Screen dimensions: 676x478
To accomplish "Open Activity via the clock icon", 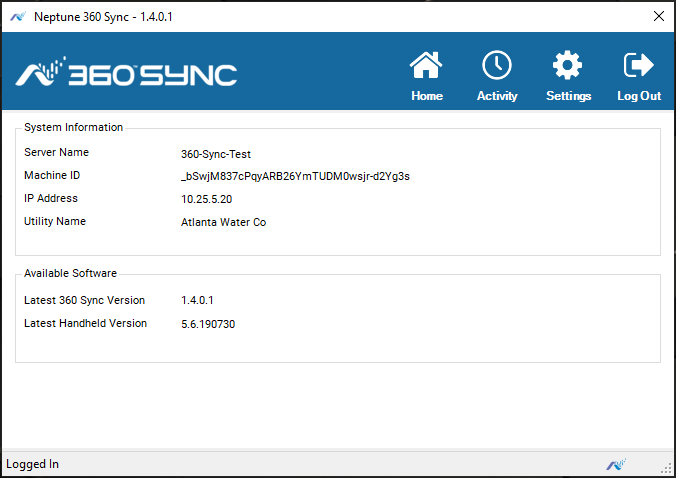I will (x=497, y=67).
